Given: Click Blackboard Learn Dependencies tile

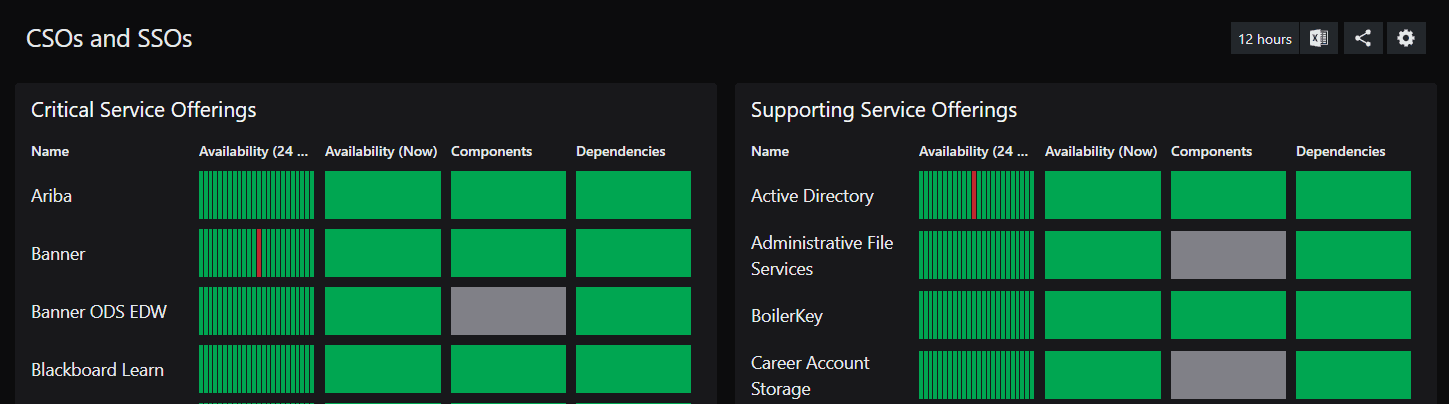Looking at the screenshot, I should pyautogui.click(x=633, y=369).
